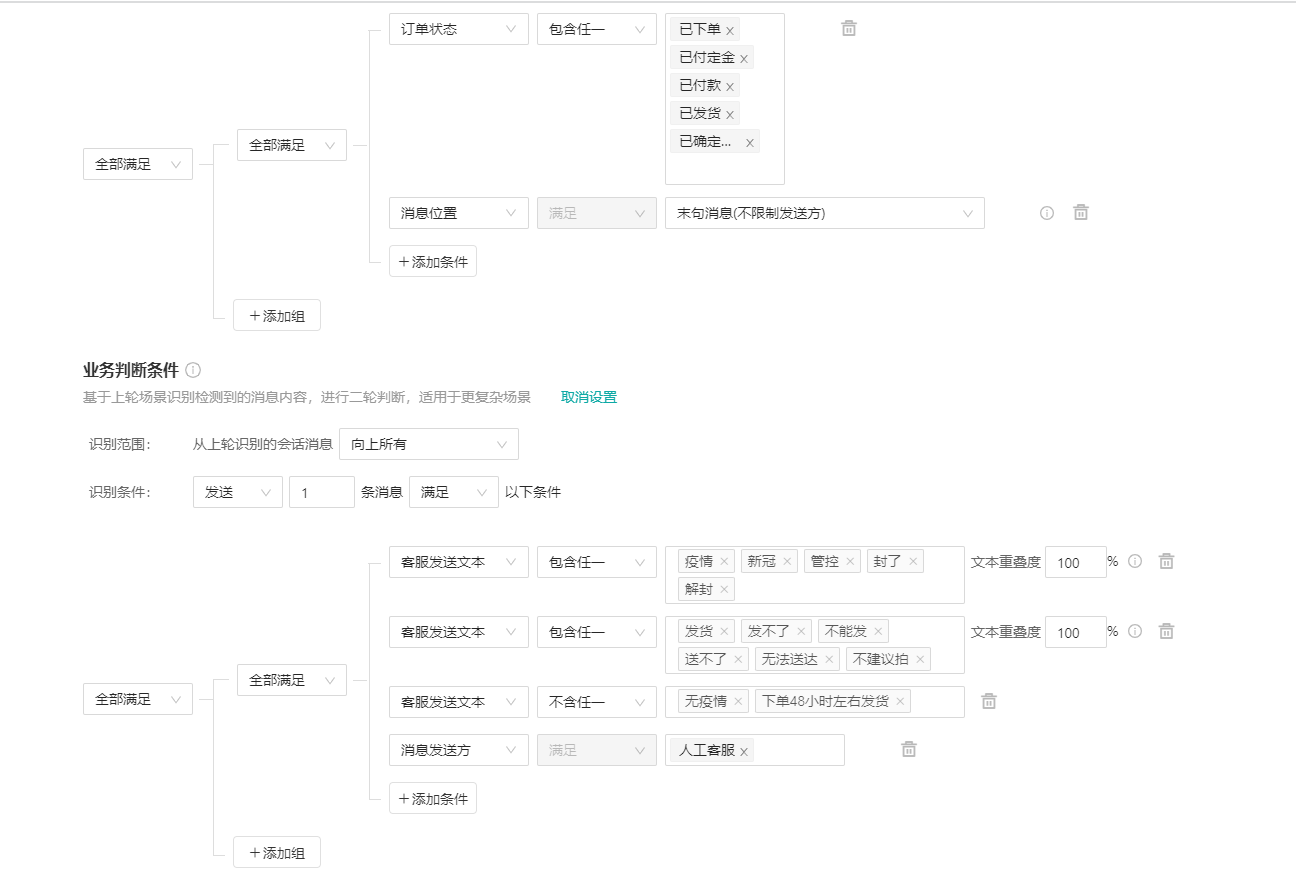Remove the 已下单 tag
Screen dimensions: 1296x877
coord(730,31)
